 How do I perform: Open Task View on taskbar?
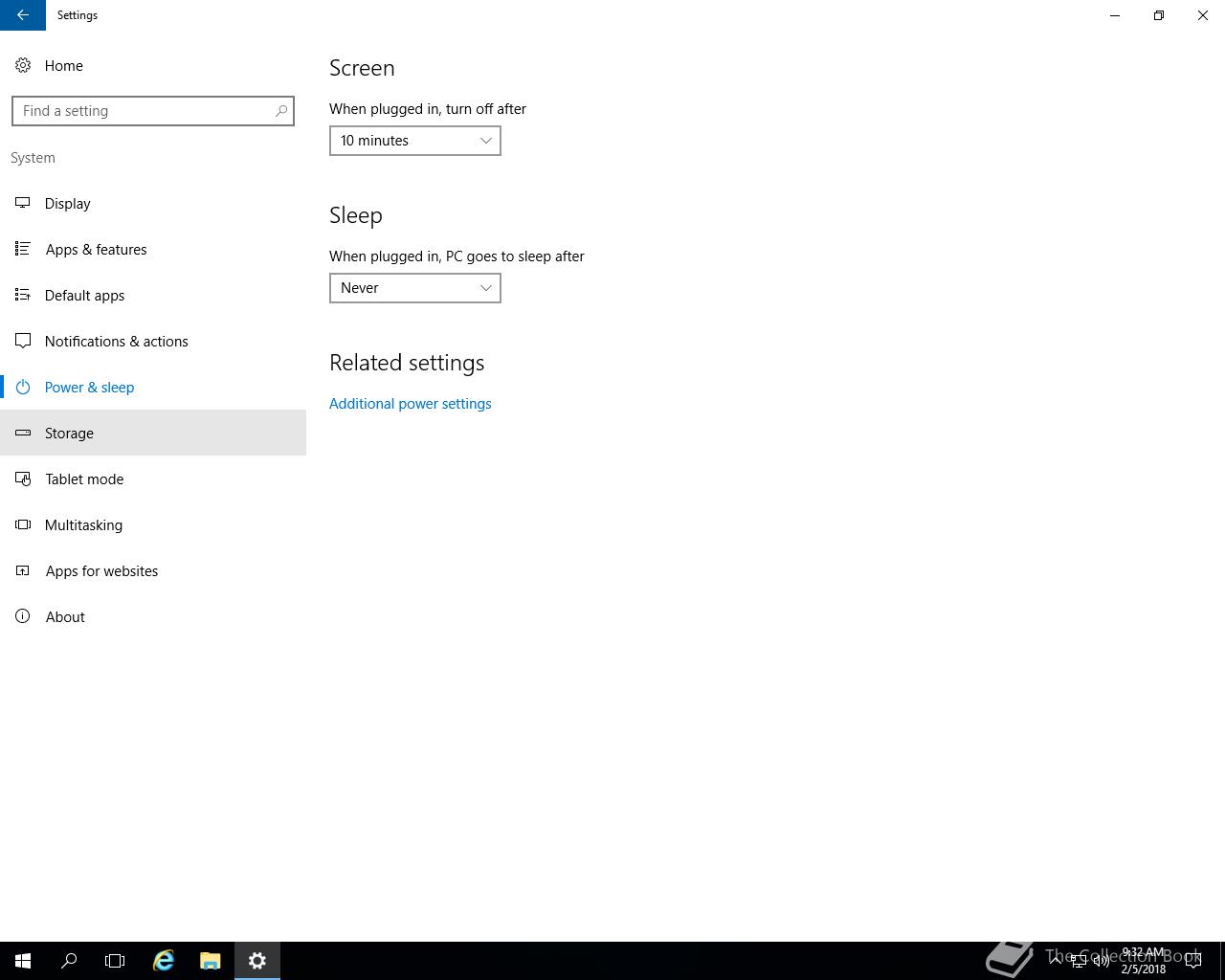pyautogui.click(x=115, y=961)
